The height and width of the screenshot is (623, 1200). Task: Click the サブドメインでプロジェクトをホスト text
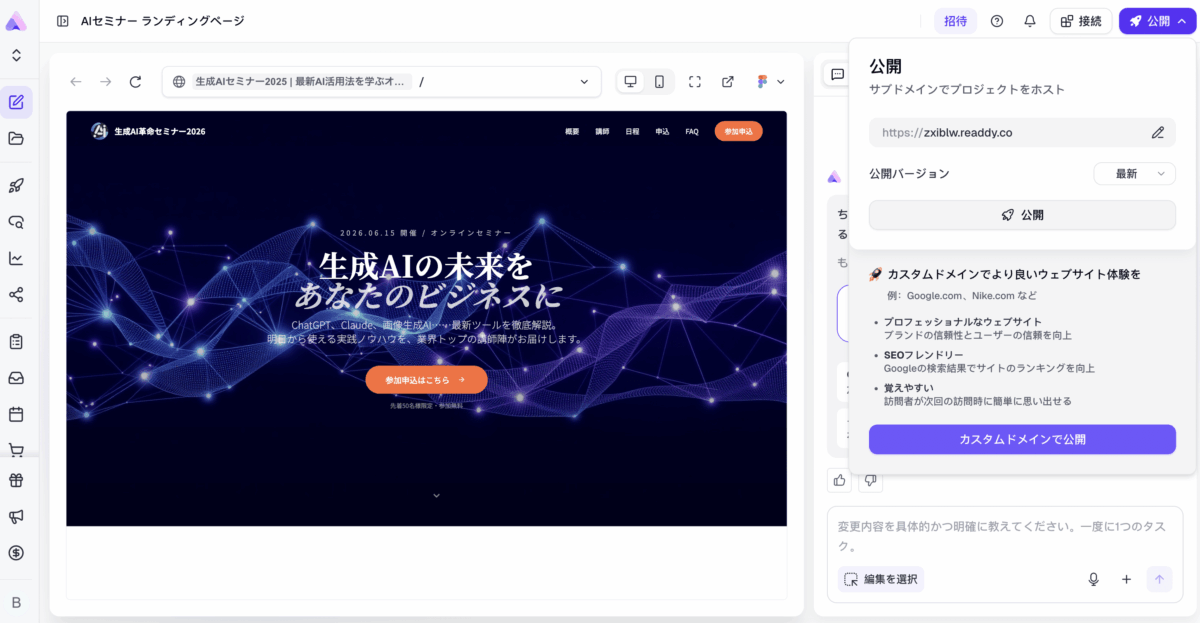click(967, 89)
